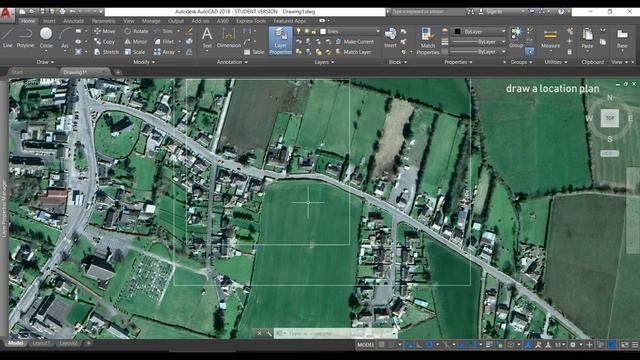The width and height of the screenshot is (640, 360).
Task: Activate Match Properties tool
Action: click(428, 41)
